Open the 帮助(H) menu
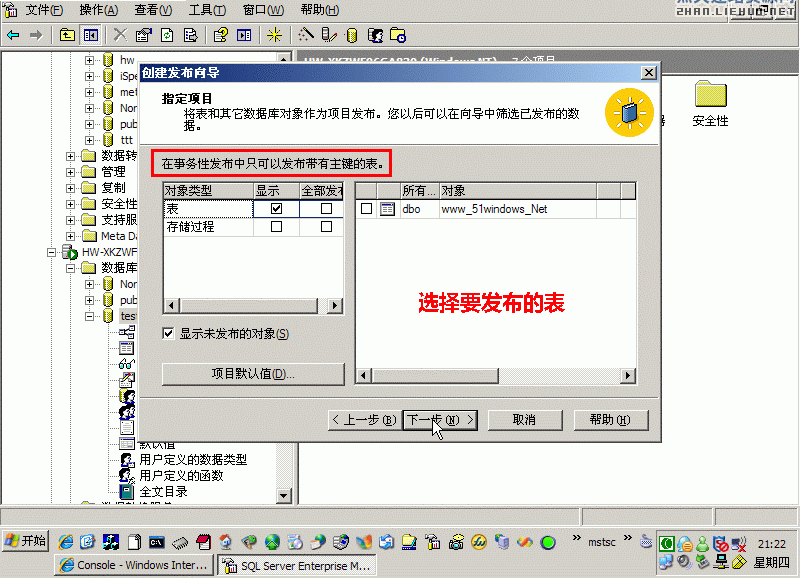800x578 pixels. [319, 10]
